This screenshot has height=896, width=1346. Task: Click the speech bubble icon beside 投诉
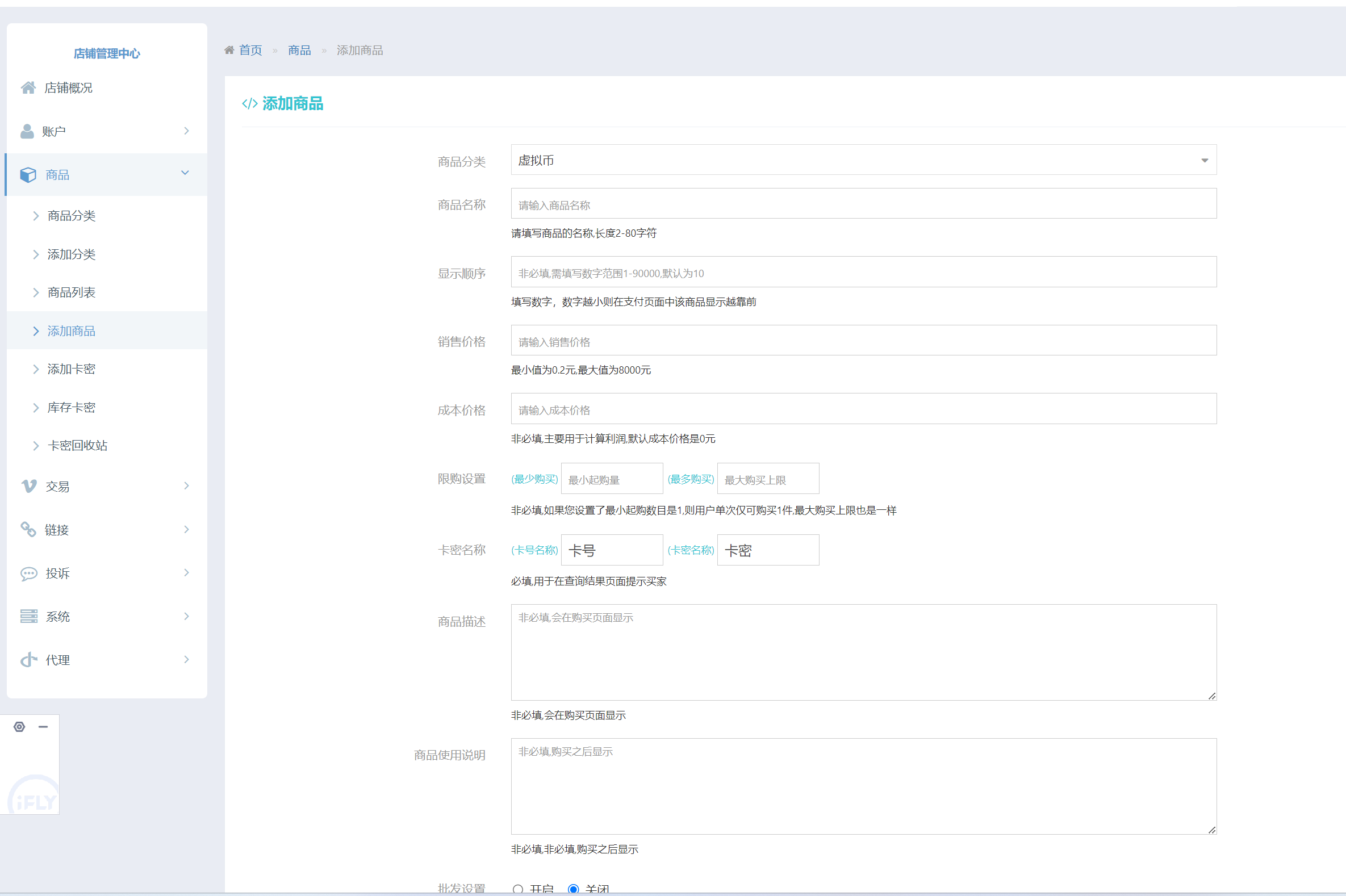[x=28, y=573]
